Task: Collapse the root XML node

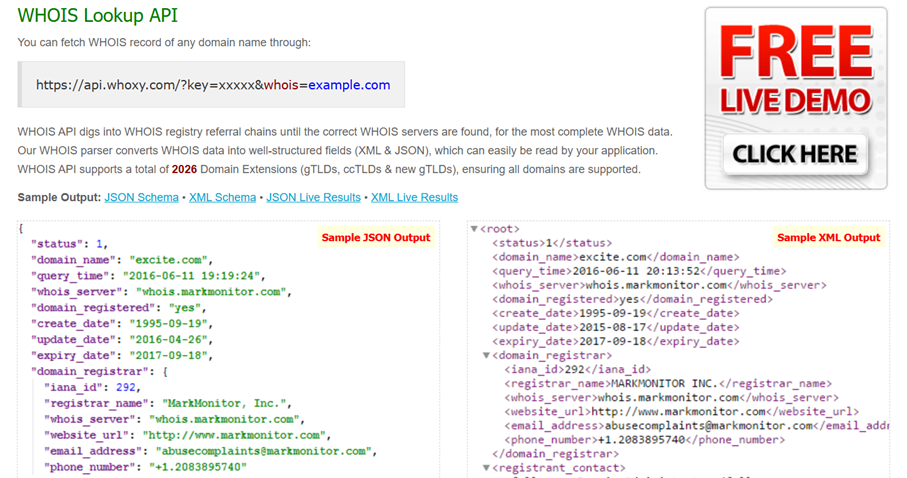Action: coord(474,229)
